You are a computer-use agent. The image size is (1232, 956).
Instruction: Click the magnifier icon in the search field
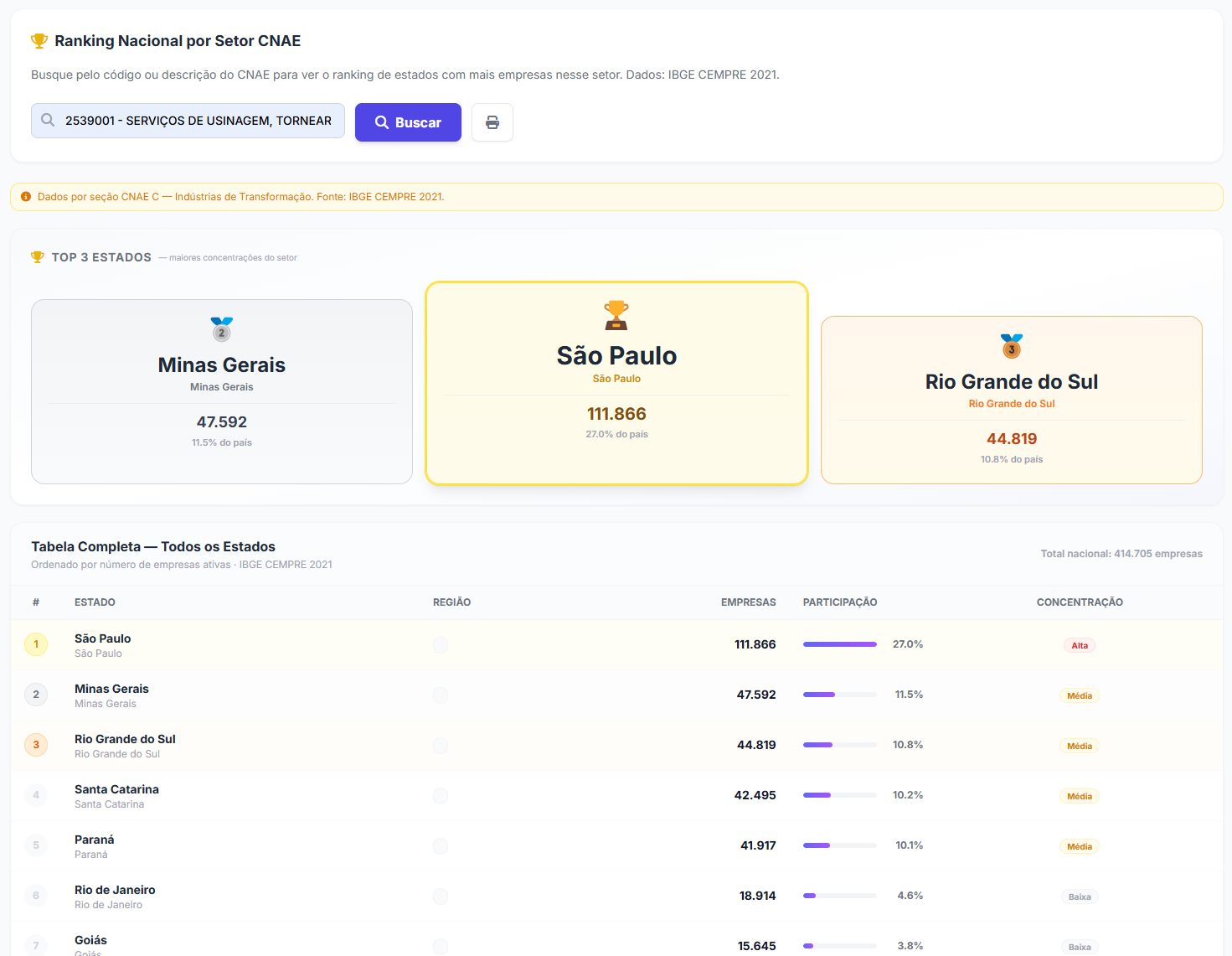[48, 121]
